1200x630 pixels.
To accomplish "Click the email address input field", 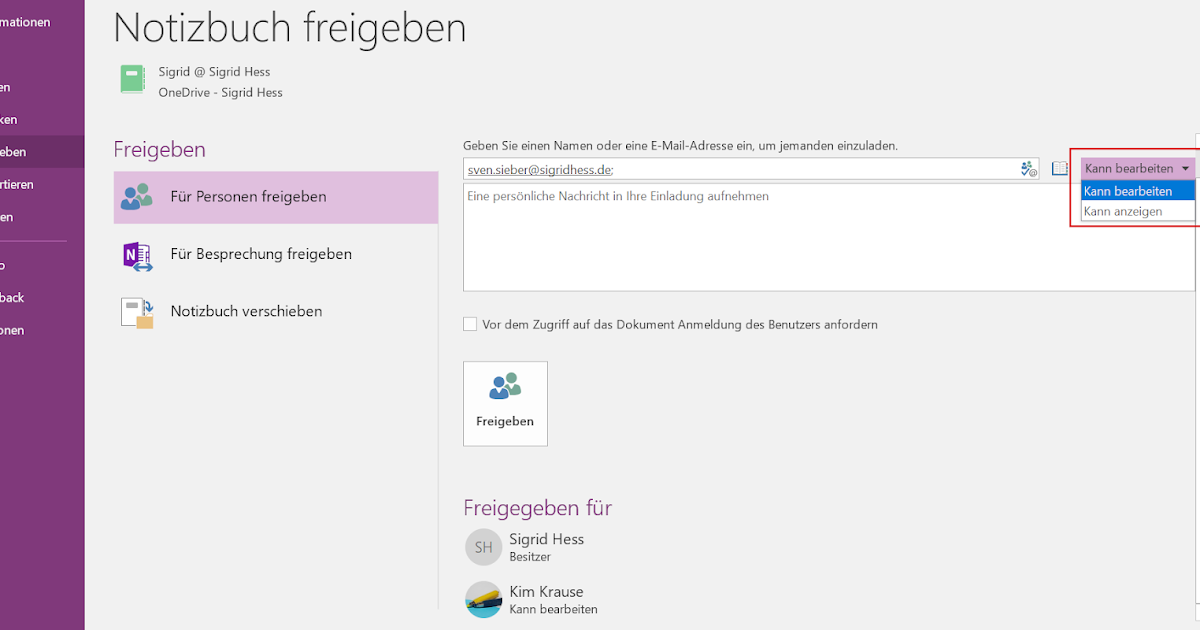I will point(740,169).
